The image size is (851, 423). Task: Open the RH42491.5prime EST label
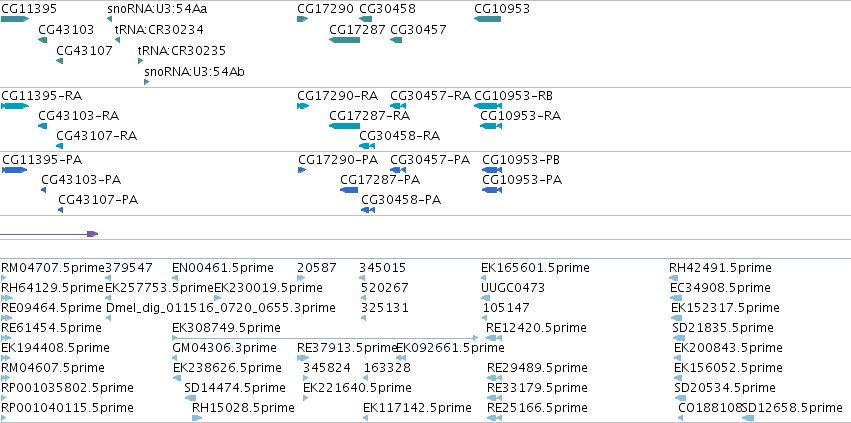point(720,268)
